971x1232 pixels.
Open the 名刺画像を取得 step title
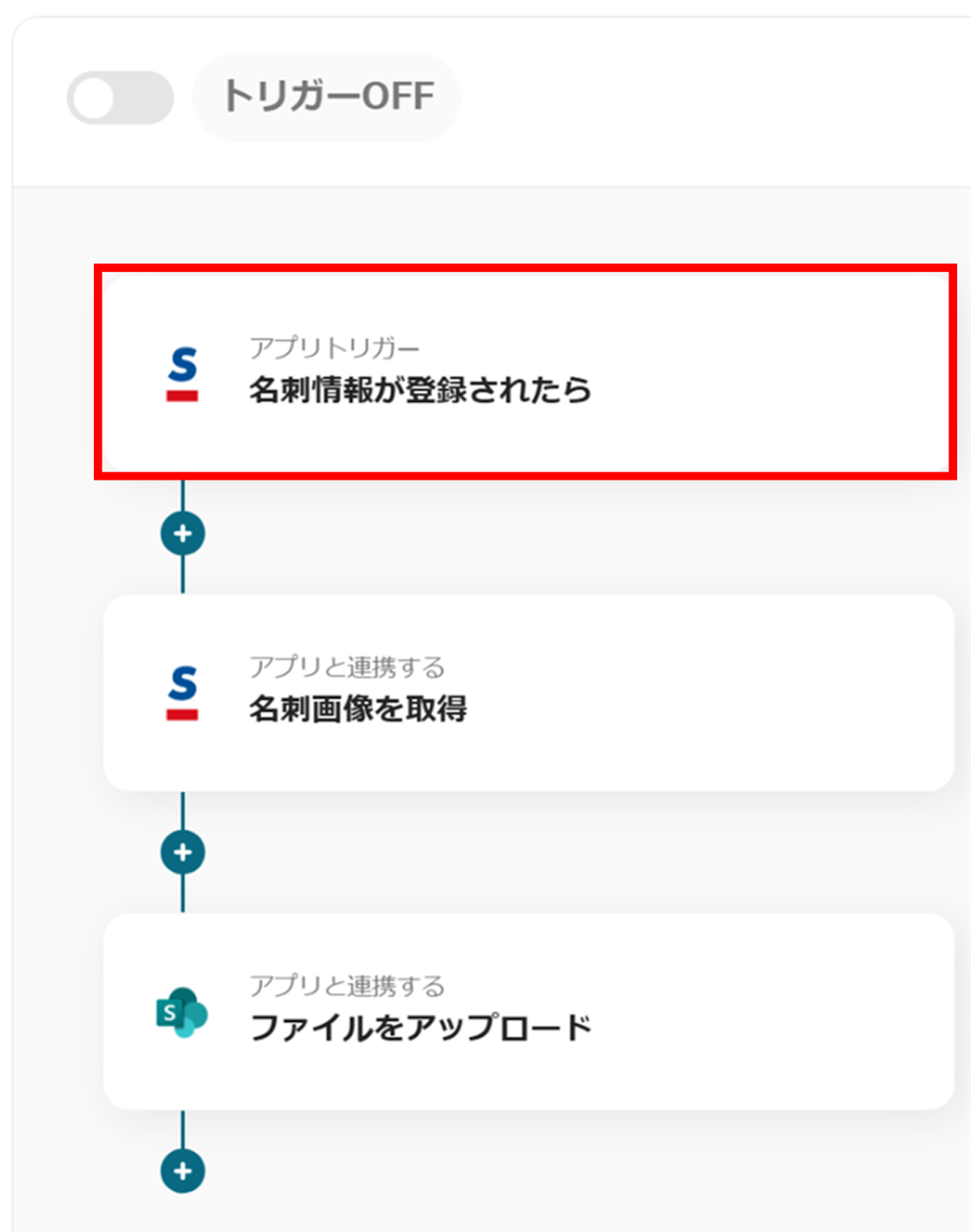pyautogui.click(x=357, y=709)
